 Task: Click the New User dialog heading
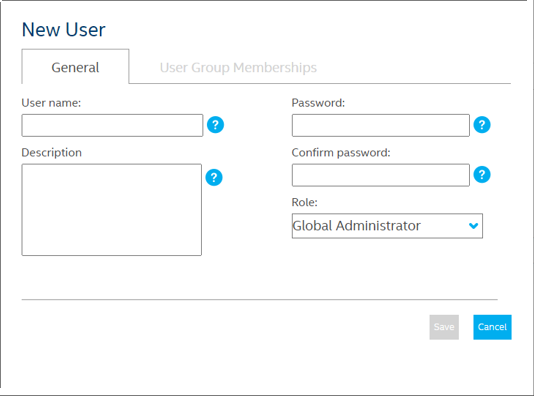pyautogui.click(x=64, y=30)
